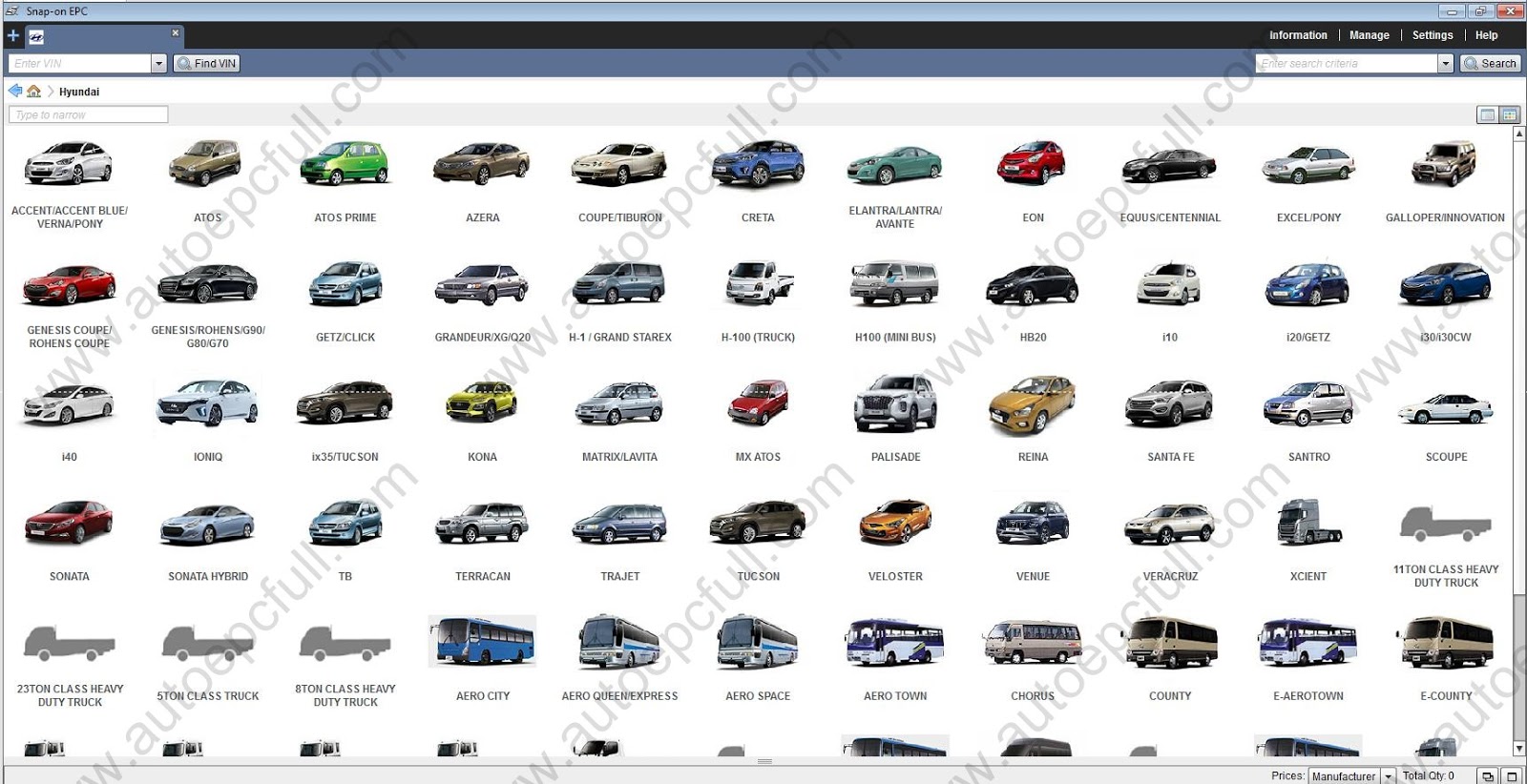Close the open Hyundai tab
This screenshot has width=1527, height=784.
(x=175, y=32)
